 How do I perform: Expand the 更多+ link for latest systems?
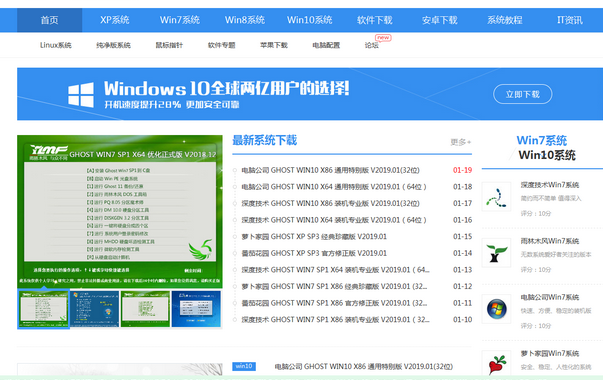click(x=461, y=142)
